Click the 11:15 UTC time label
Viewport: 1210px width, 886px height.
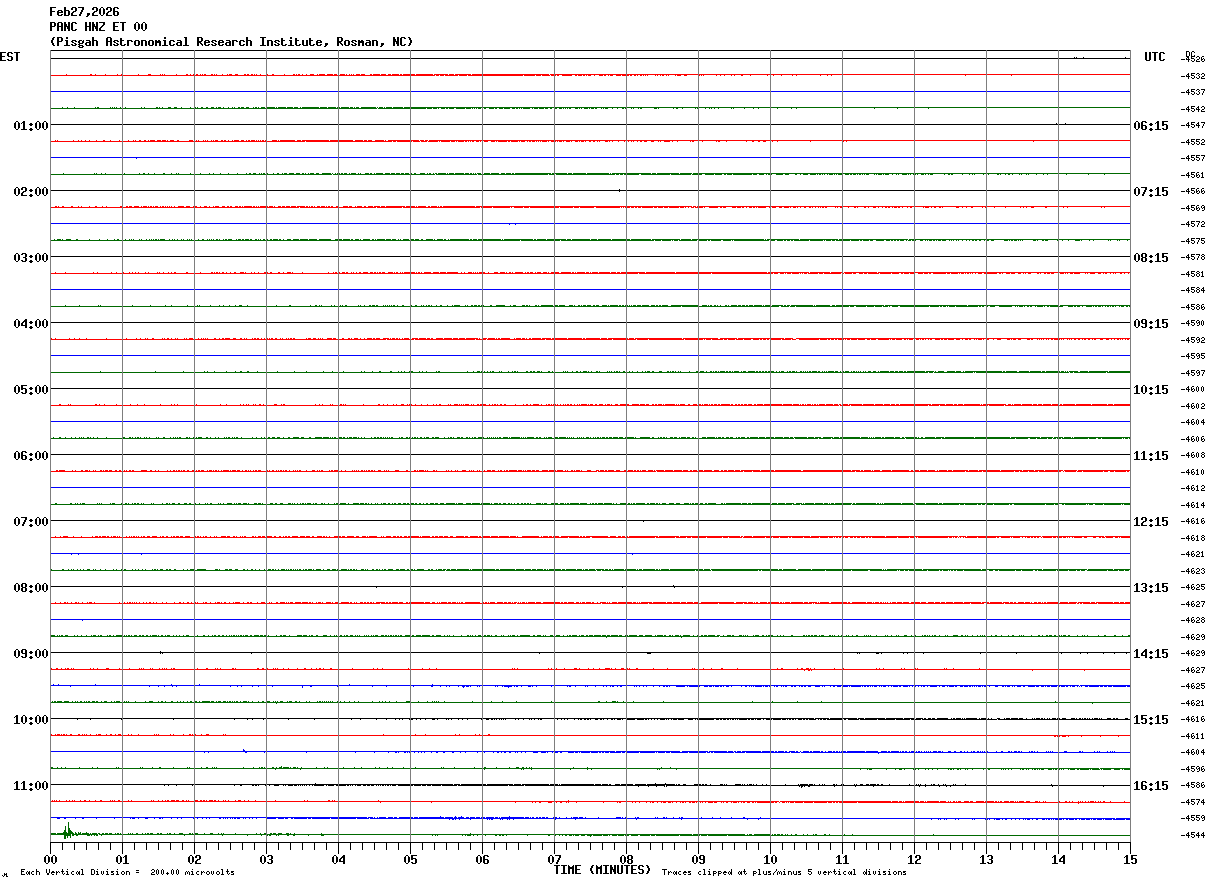pos(1150,456)
